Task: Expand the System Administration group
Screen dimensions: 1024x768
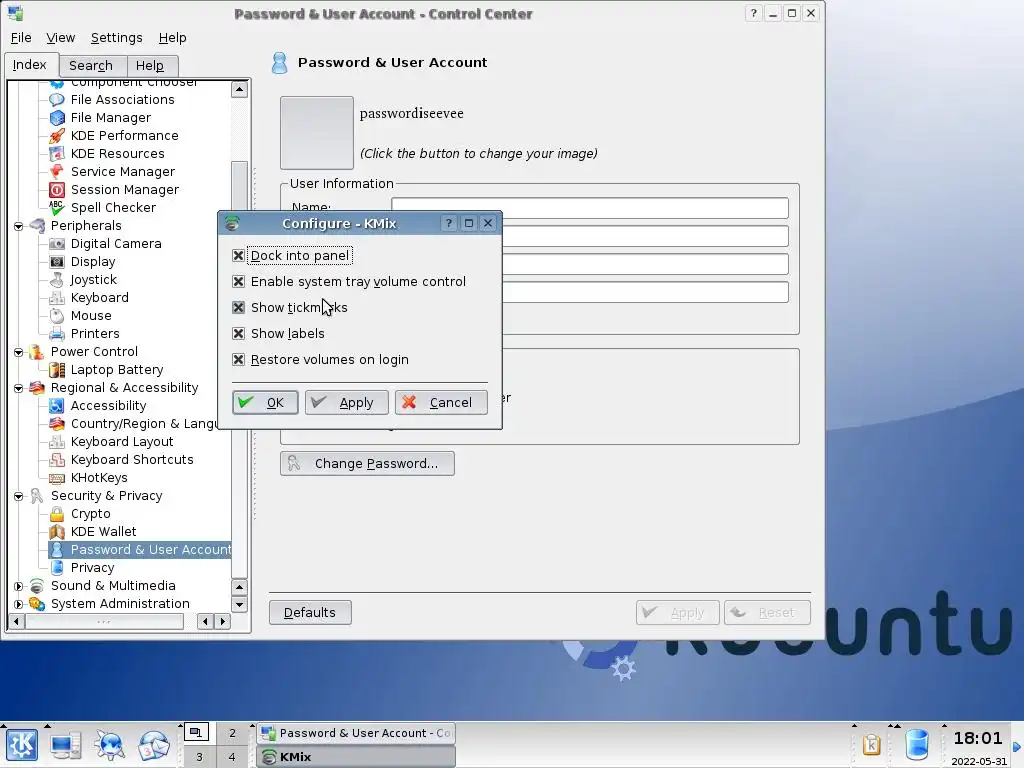Action: click(x=18, y=604)
